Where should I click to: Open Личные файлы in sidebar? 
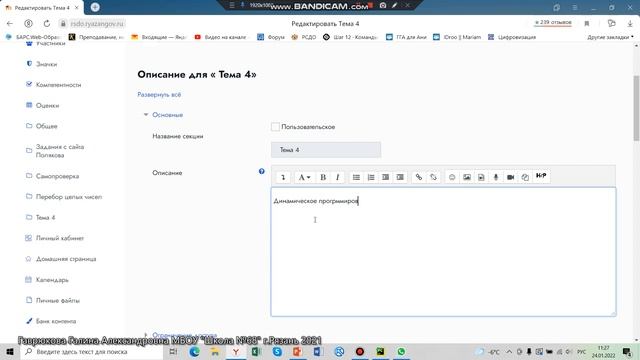coord(58,300)
